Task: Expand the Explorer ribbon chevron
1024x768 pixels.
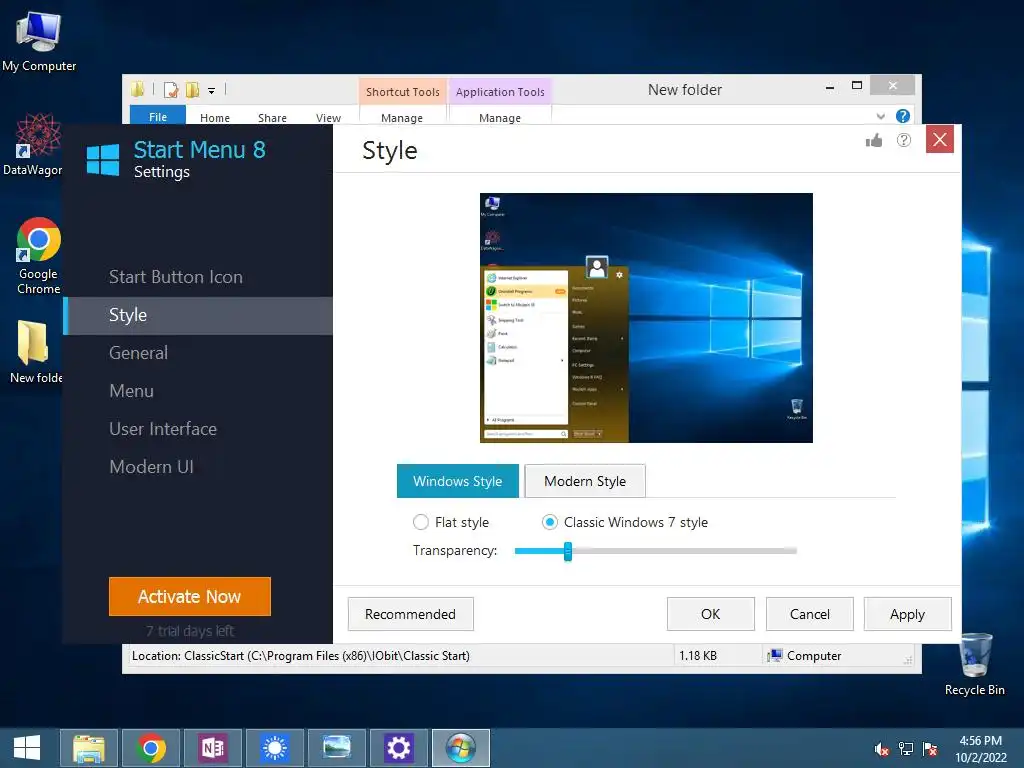Action: click(x=880, y=116)
